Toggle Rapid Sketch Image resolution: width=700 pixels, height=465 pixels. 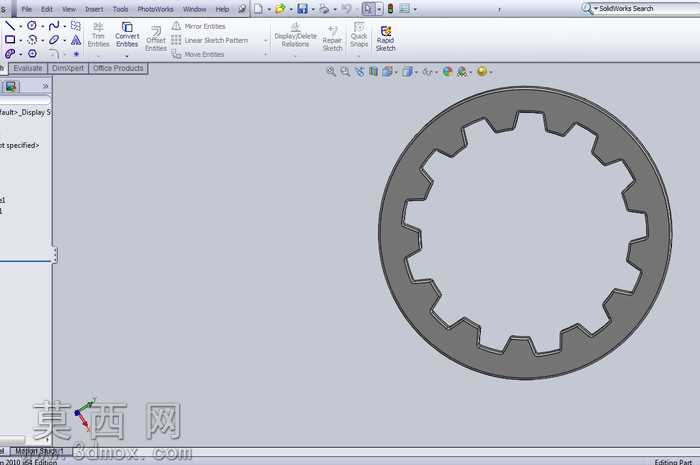click(386, 38)
